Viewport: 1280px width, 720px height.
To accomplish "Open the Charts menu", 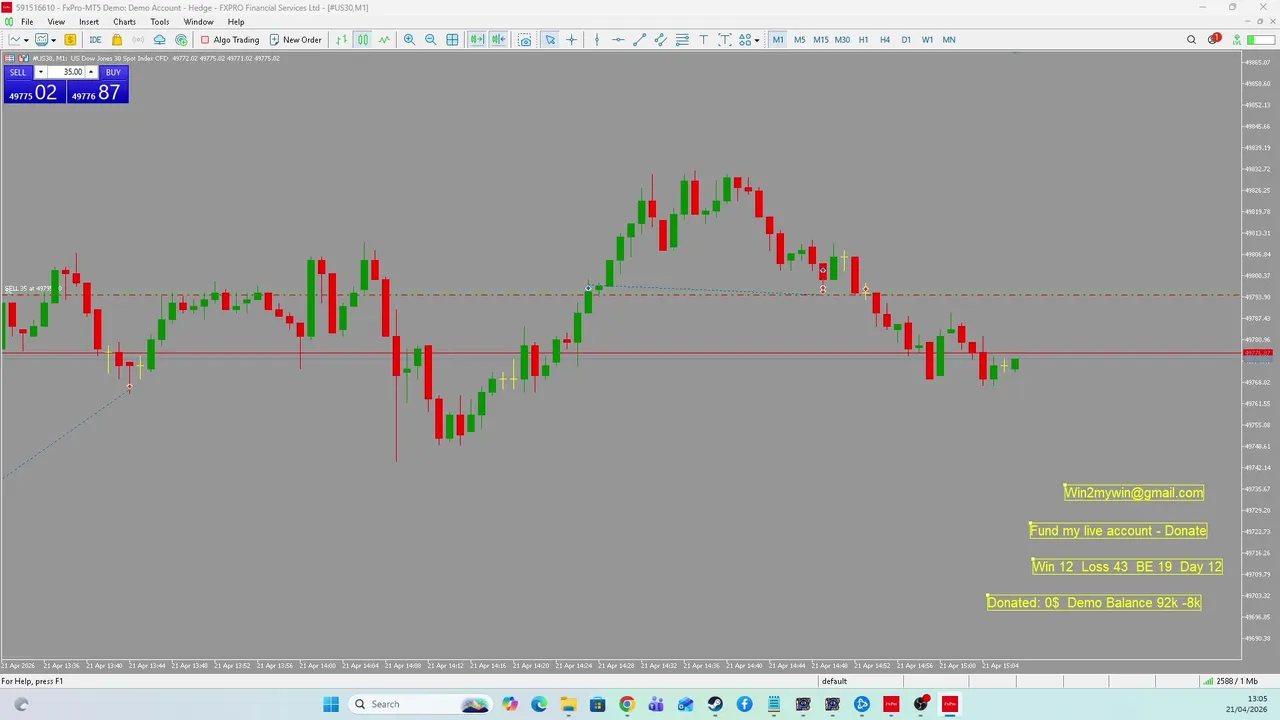I will point(124,22).
